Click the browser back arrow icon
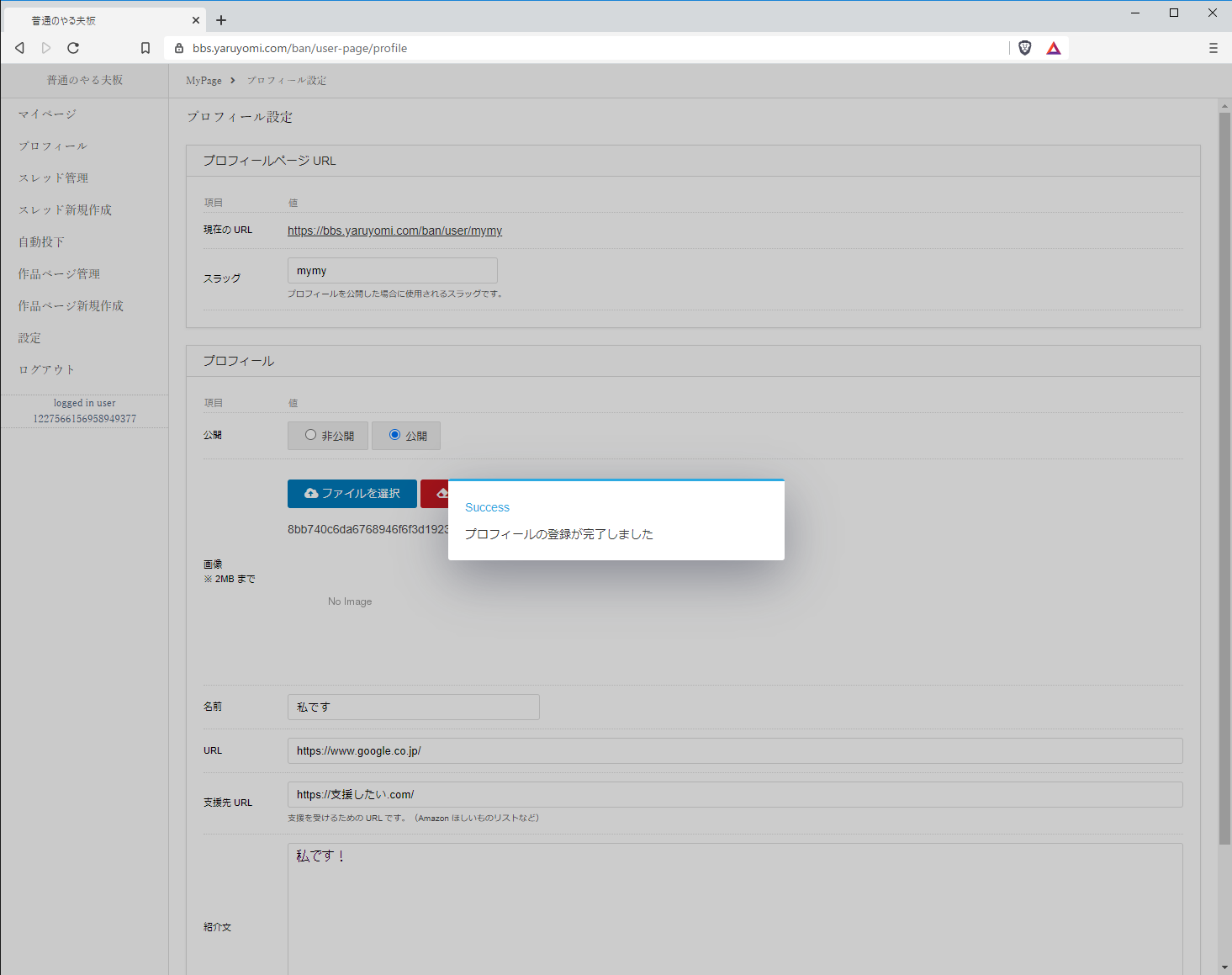The height and width of the screenshot is (975, 1232). [x=19, y=48]
